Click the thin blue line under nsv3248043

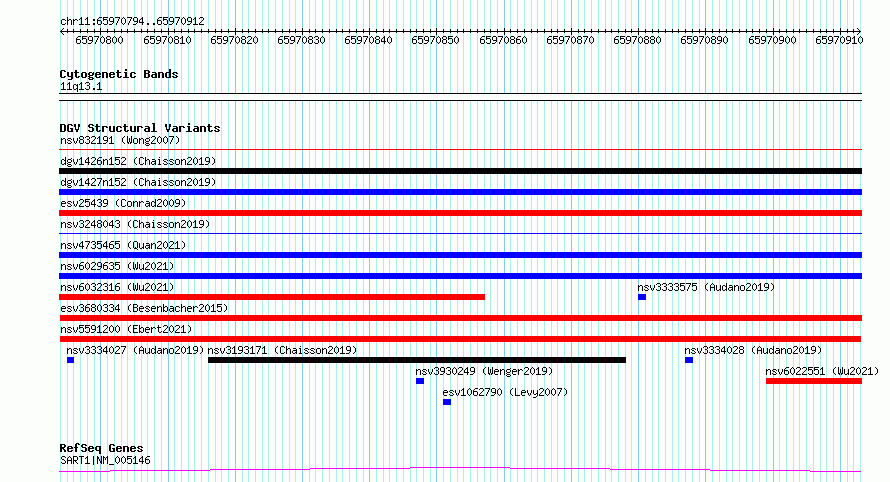[460, 233]
